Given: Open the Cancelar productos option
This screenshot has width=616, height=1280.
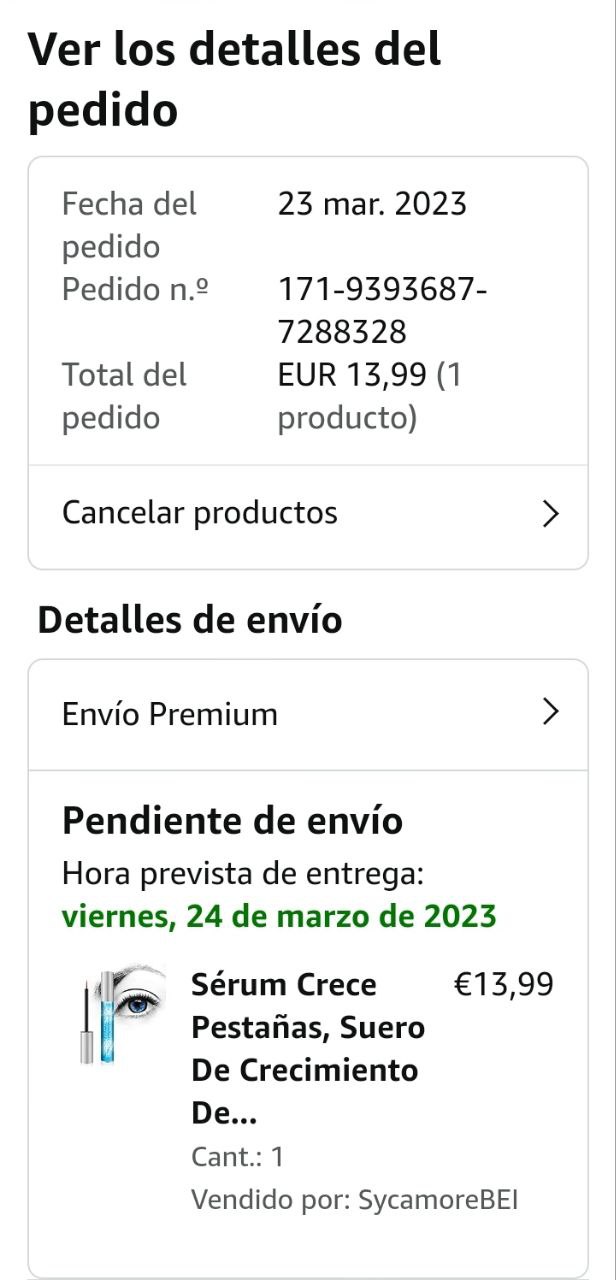Looking at the screenshot, I should tap(200, 513).
